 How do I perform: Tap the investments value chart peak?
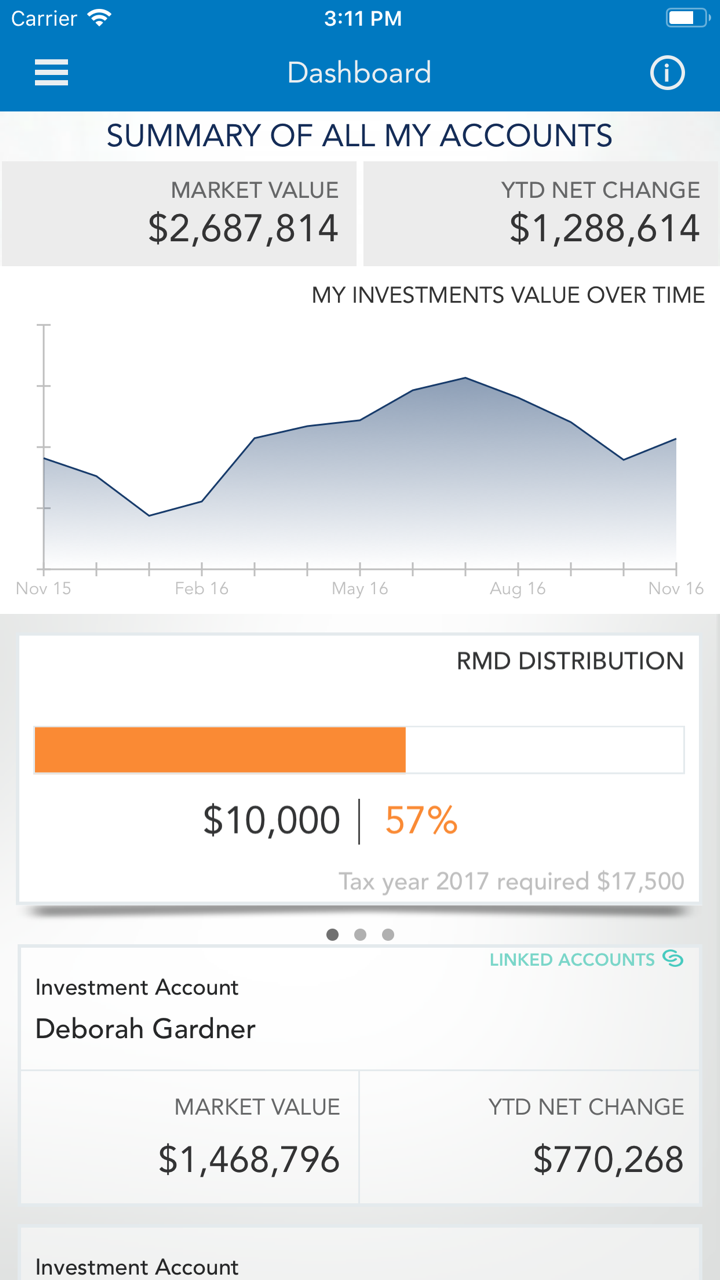[465, 378]
